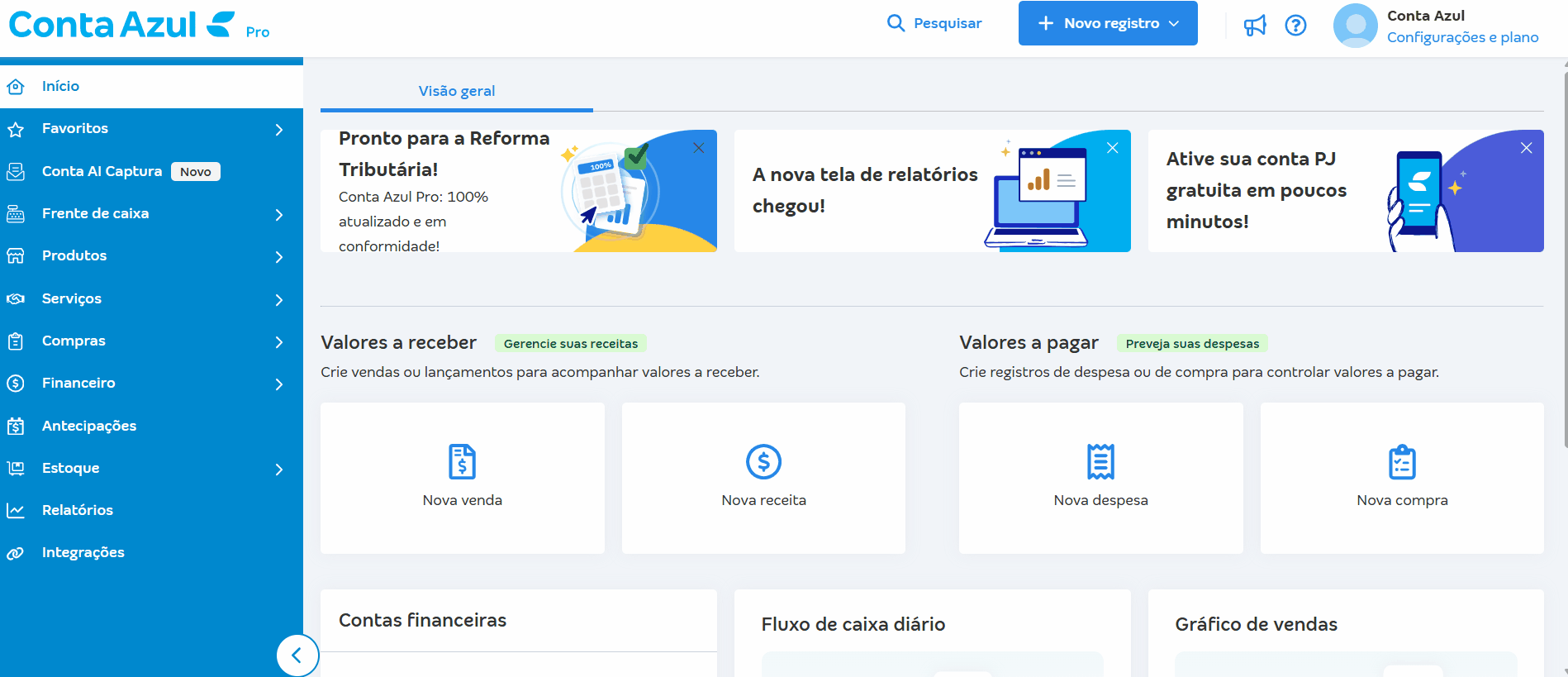Click the nova tela de relatórios heading
The width and height of the screenshot is (1568, 677).
865,190
